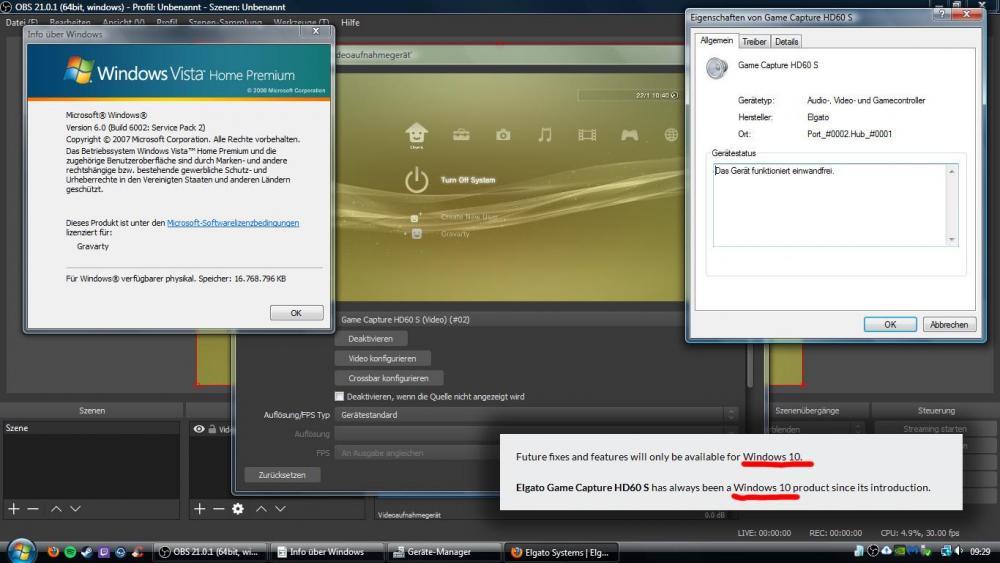
Task: Click 'LIVE: 00:00:00' in status bar
Action: coord(764,533)
